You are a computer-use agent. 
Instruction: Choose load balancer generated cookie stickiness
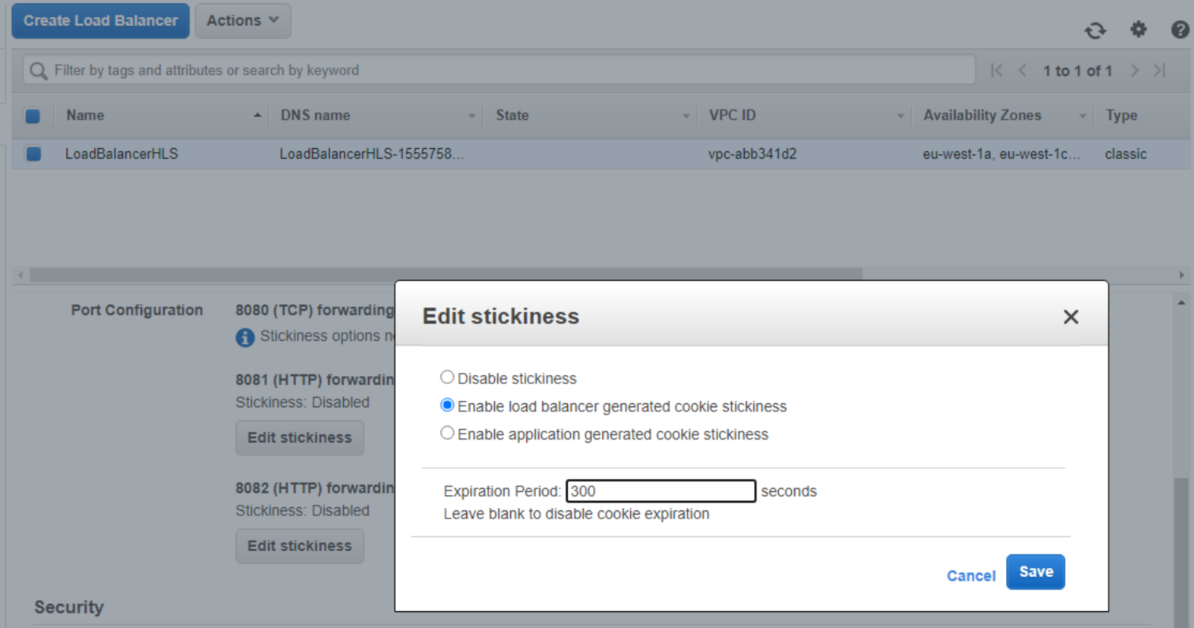(x=447, y=406)
